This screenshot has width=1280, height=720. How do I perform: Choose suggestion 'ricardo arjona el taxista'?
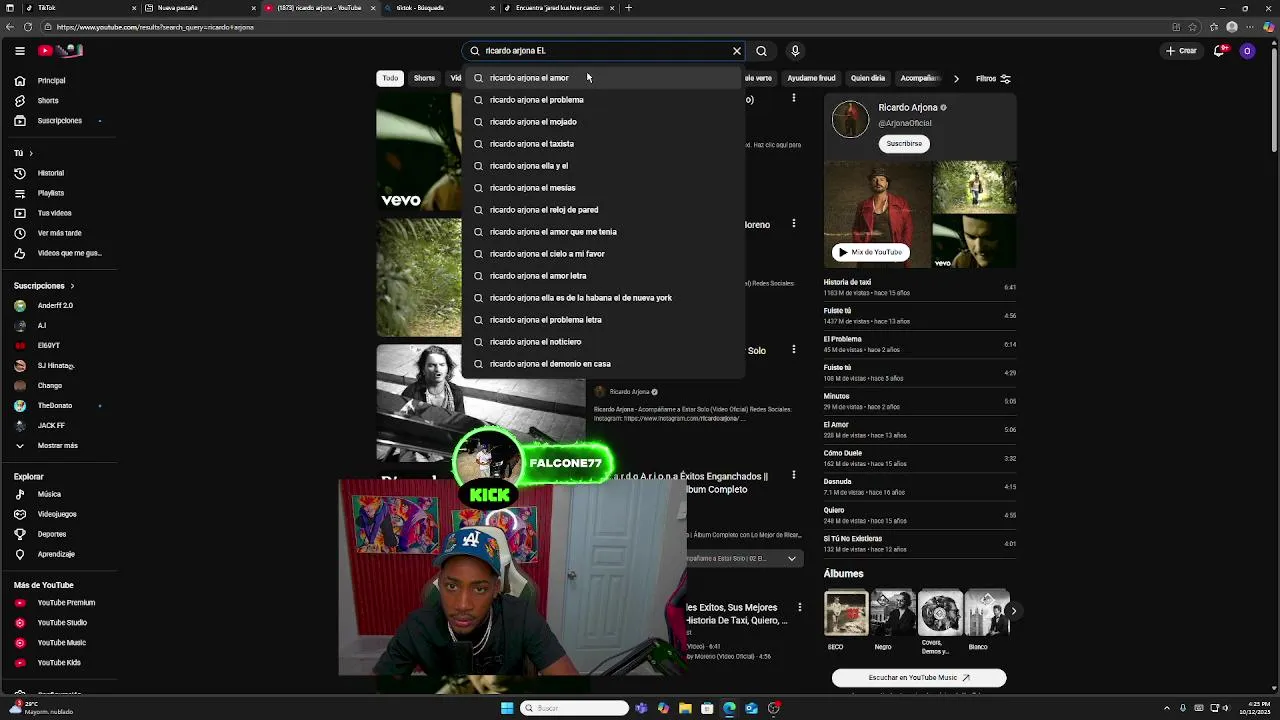(604, 144)
